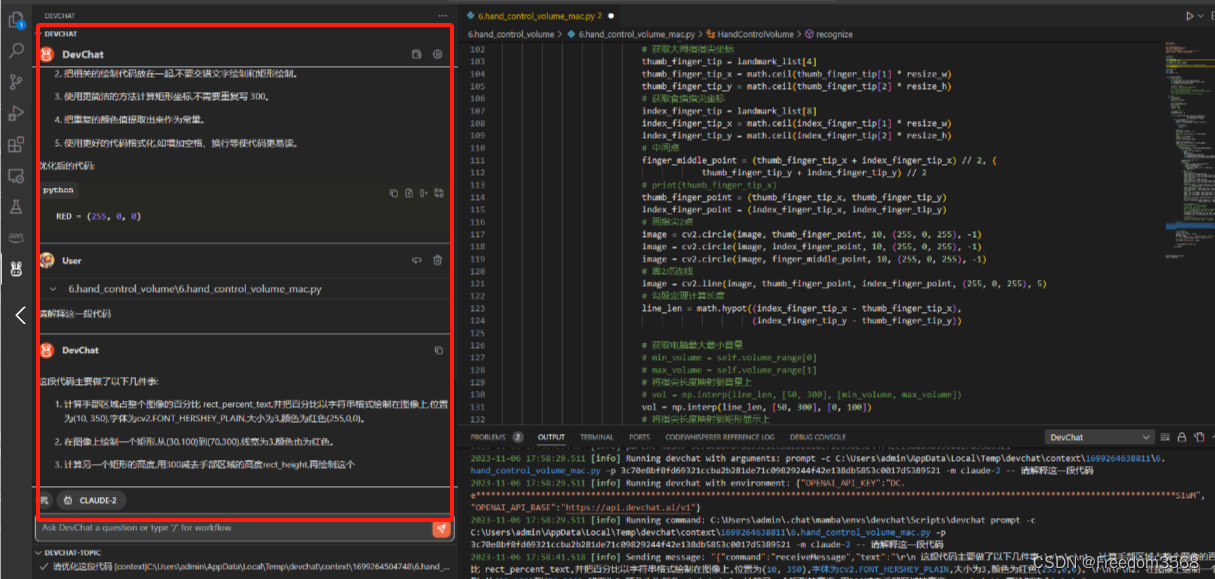1215x579 pixels.
Task: Click the finger_middle_point assignment line
Action: coord(818,160)
